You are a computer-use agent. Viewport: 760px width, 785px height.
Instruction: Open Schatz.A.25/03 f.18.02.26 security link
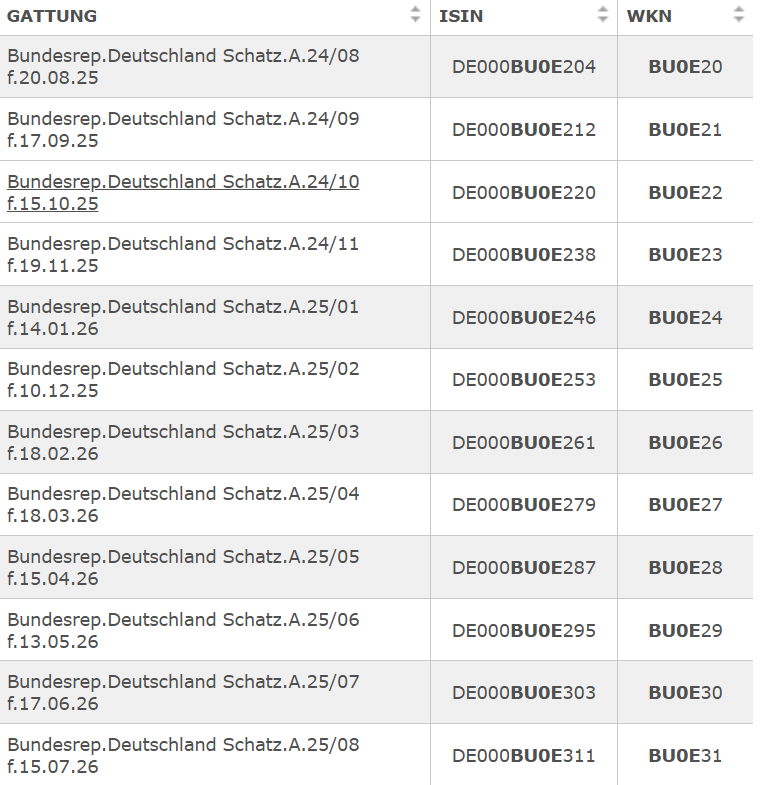pos(183,442)
